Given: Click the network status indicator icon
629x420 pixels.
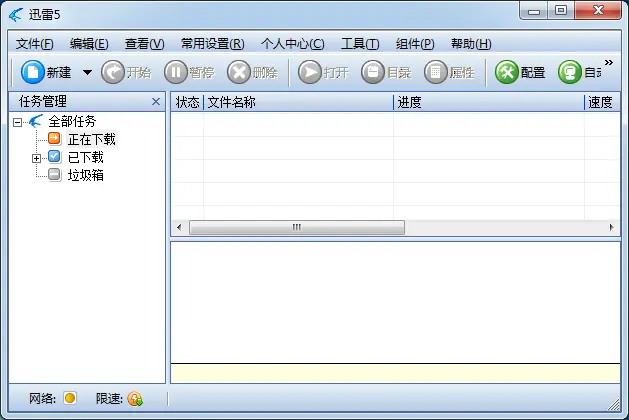Looking at the screenshot, I should [70, 398].
